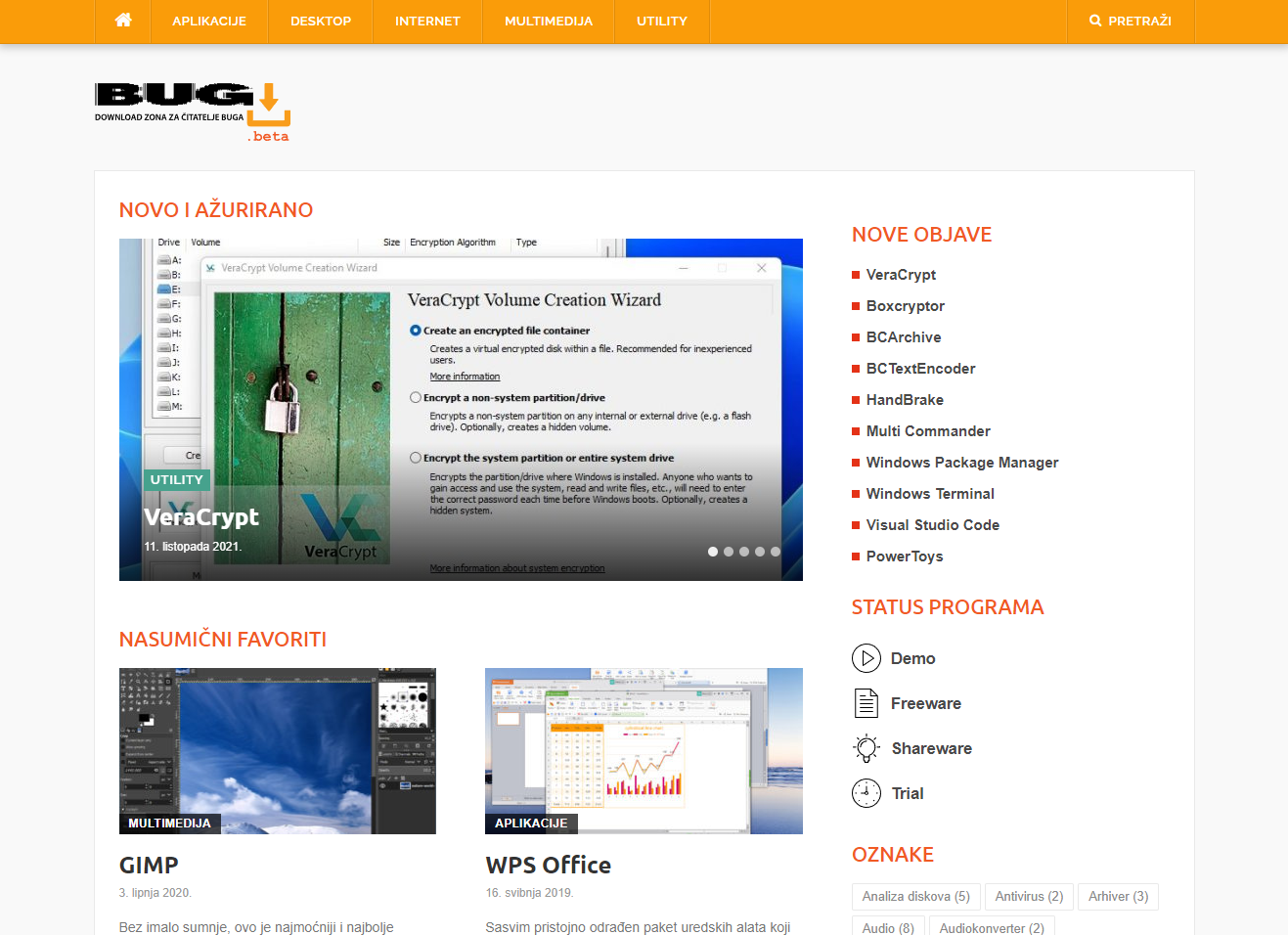1288x935 pixels.
Task: Open the INTERNET menu
Action: tap(427, 22)
